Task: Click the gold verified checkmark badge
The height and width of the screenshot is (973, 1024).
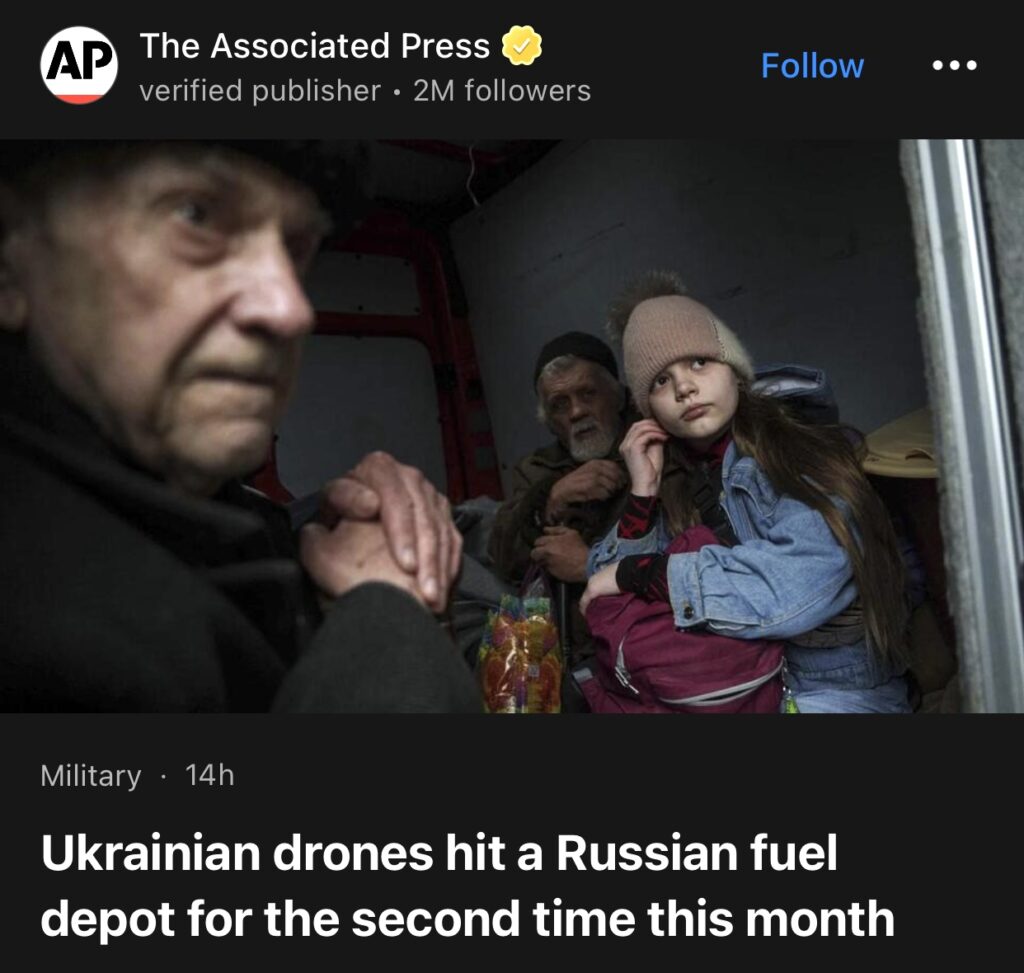Action: point(521,46)
